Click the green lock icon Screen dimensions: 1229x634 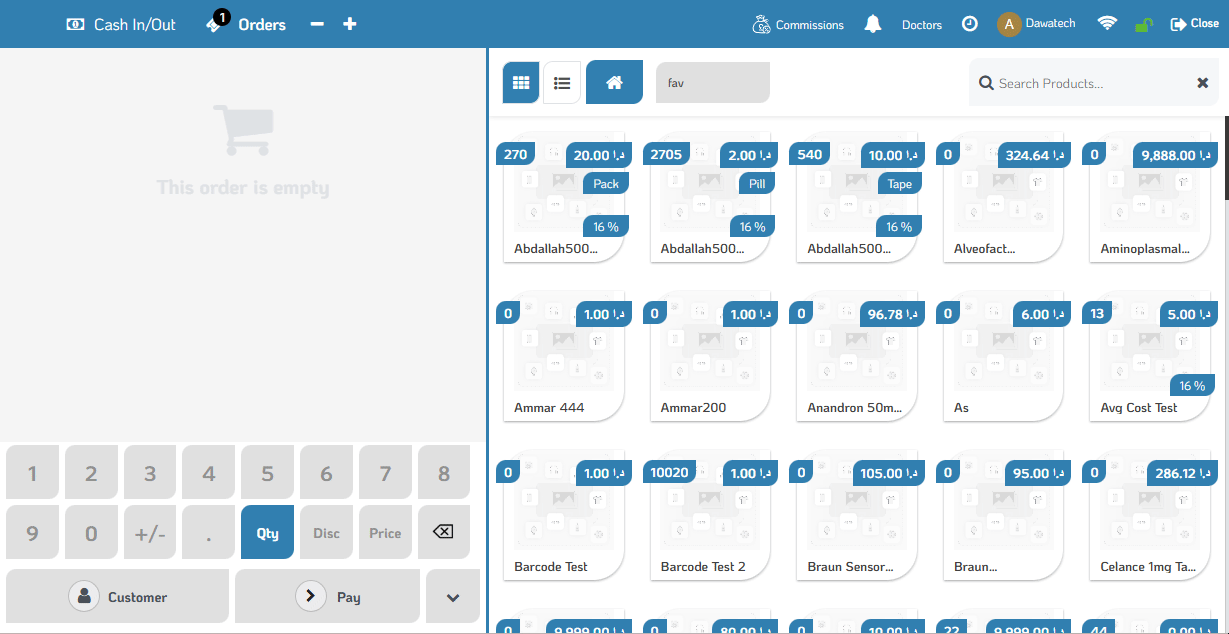1144,24
